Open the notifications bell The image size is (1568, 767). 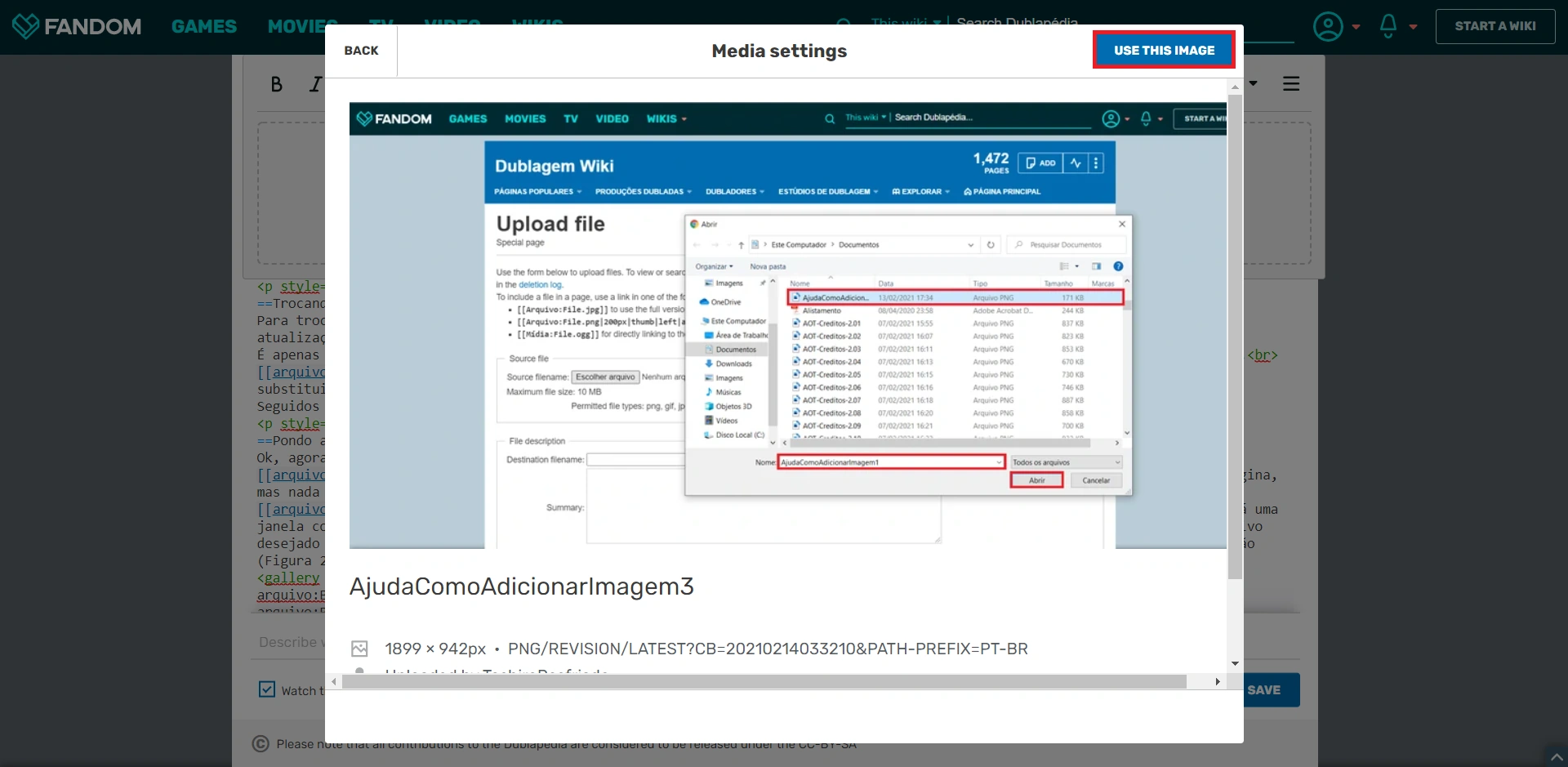[x=1388, y=26]
